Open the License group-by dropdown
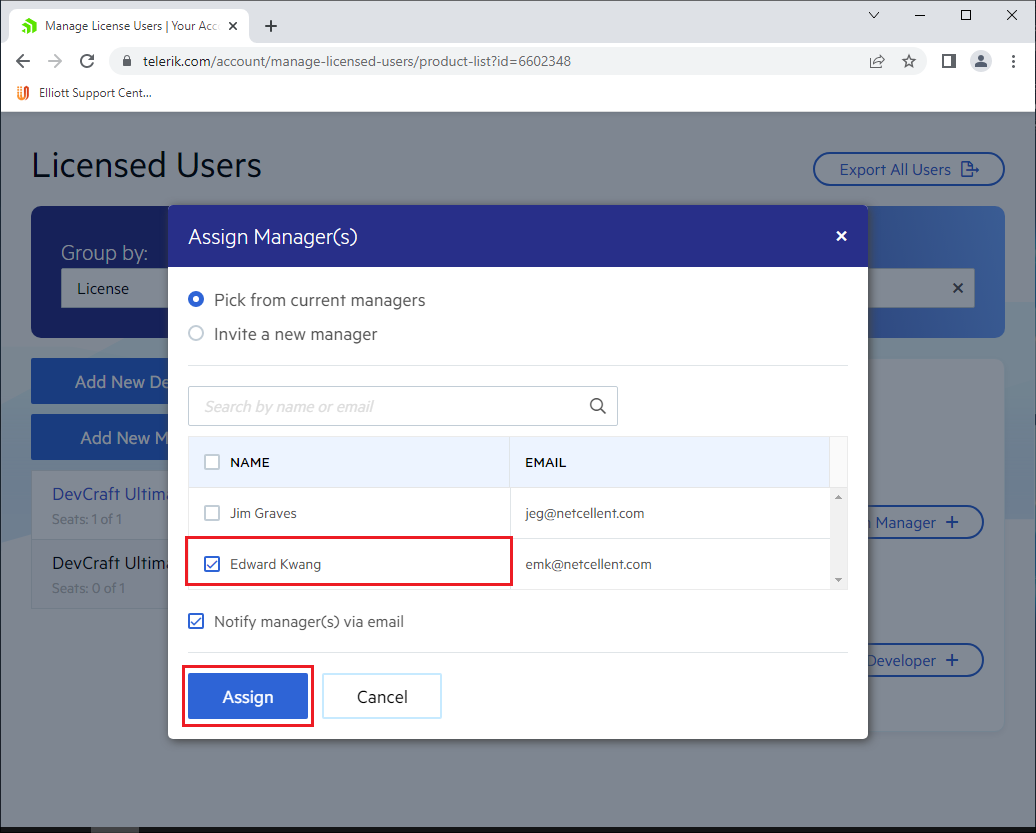Screen dimensions: 1036x833 (x=114, y=288)
